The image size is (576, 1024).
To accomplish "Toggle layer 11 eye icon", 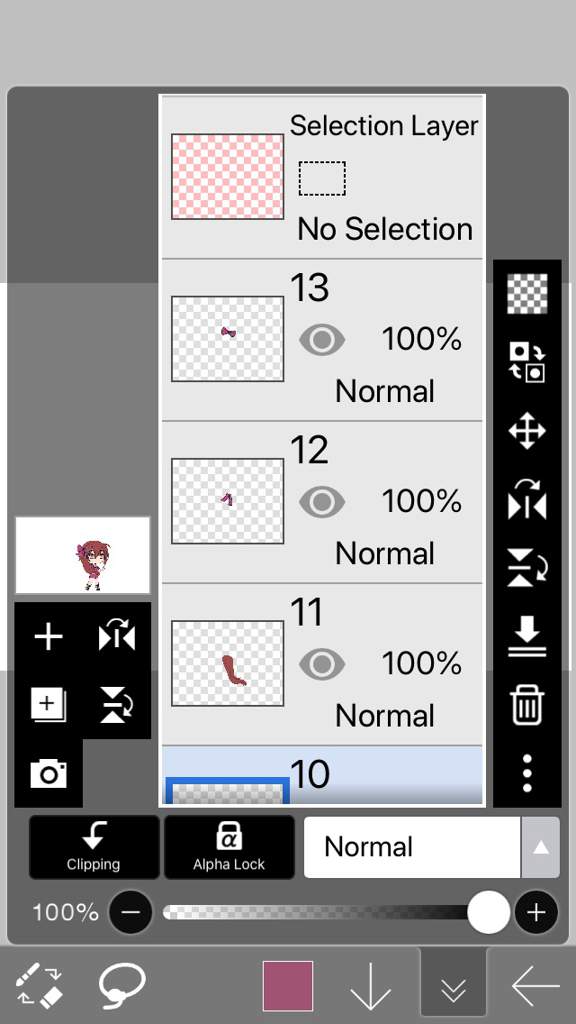I will pos(322,664).
